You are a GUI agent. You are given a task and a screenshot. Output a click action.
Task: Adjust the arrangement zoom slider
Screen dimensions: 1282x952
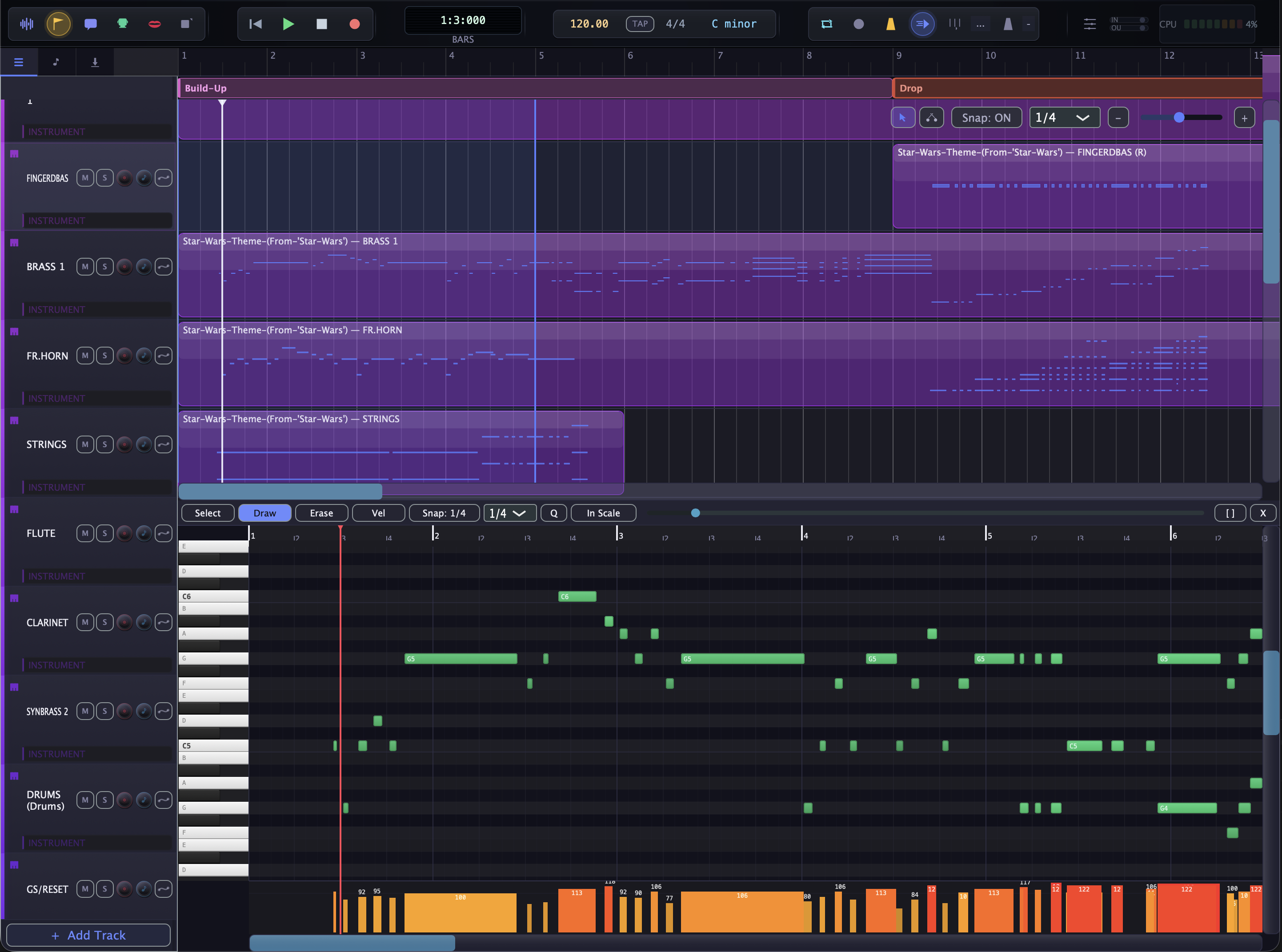click(1179, 118)
